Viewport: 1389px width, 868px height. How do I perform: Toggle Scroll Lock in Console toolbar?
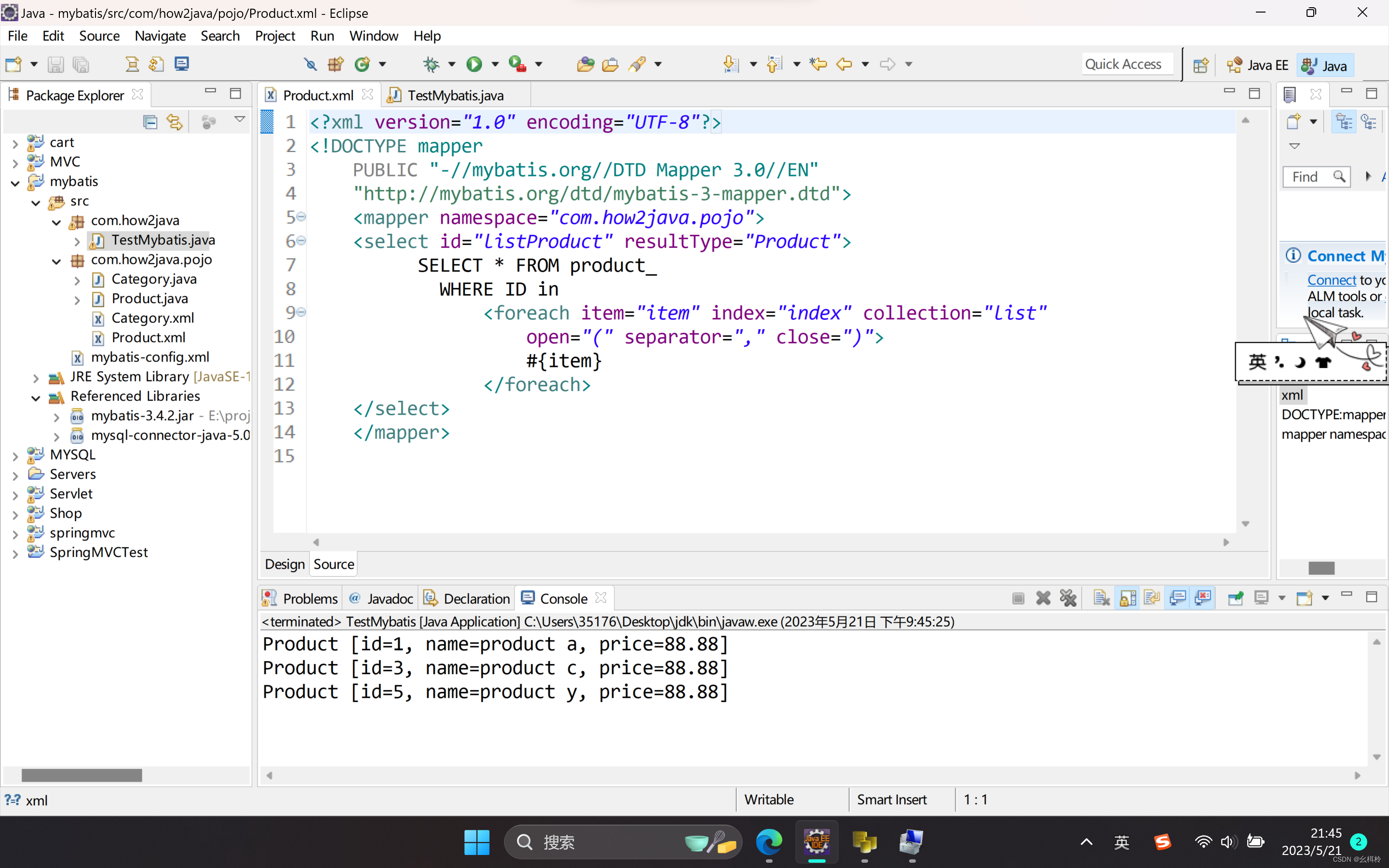coord(1127,598)
